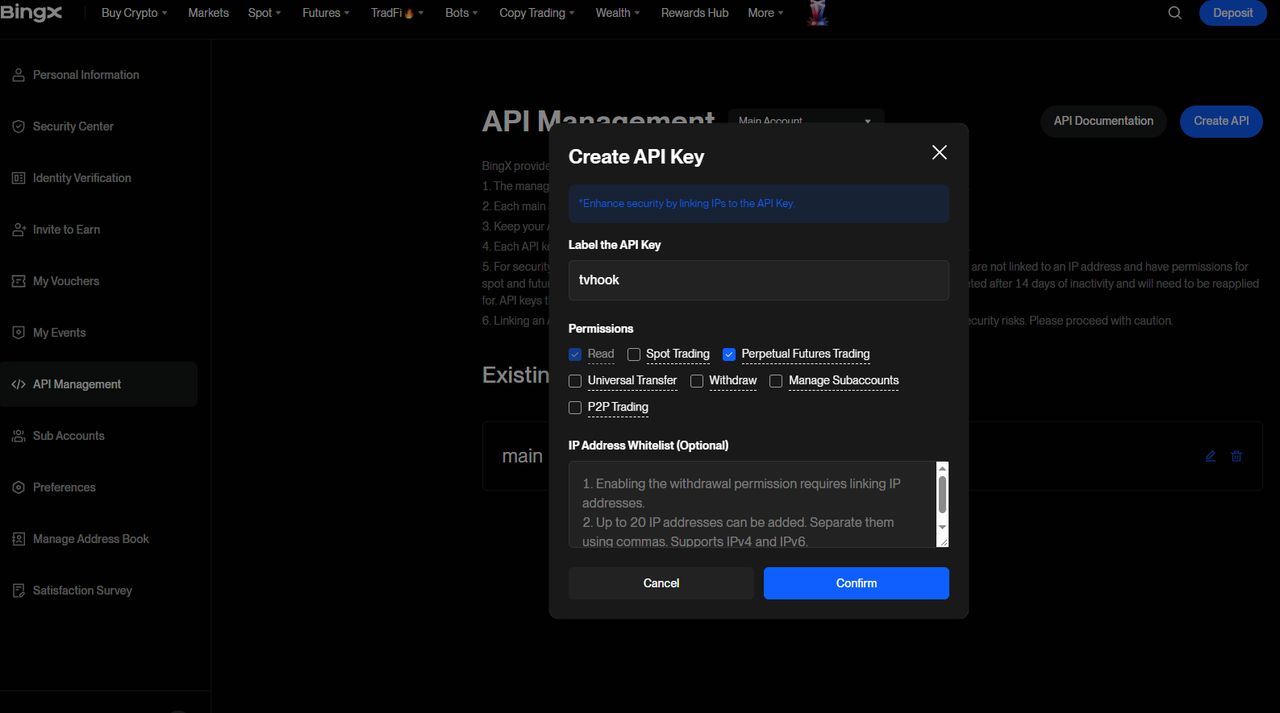
Task: Click the API Management code icon
Action: [18, 384]
